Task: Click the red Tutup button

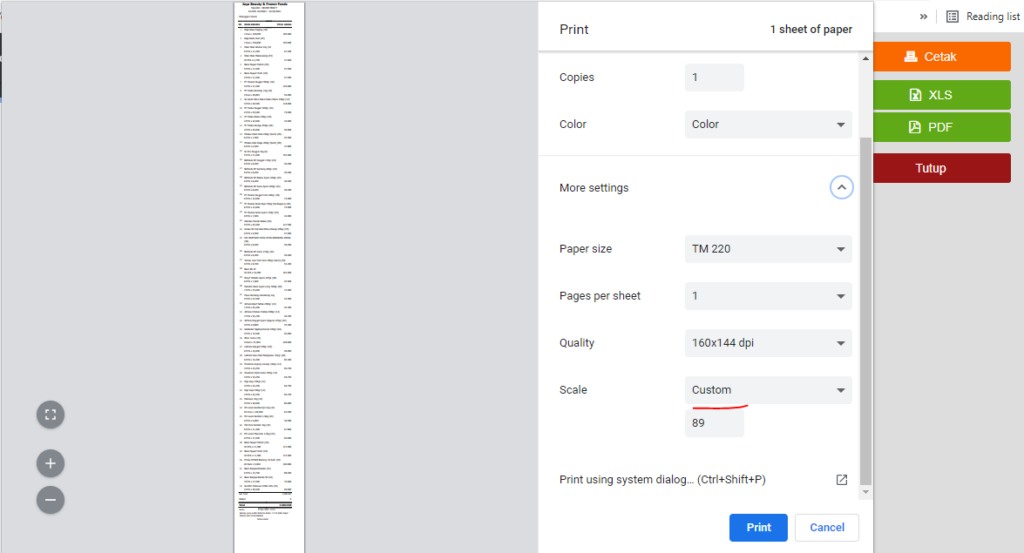Action: 942,168
